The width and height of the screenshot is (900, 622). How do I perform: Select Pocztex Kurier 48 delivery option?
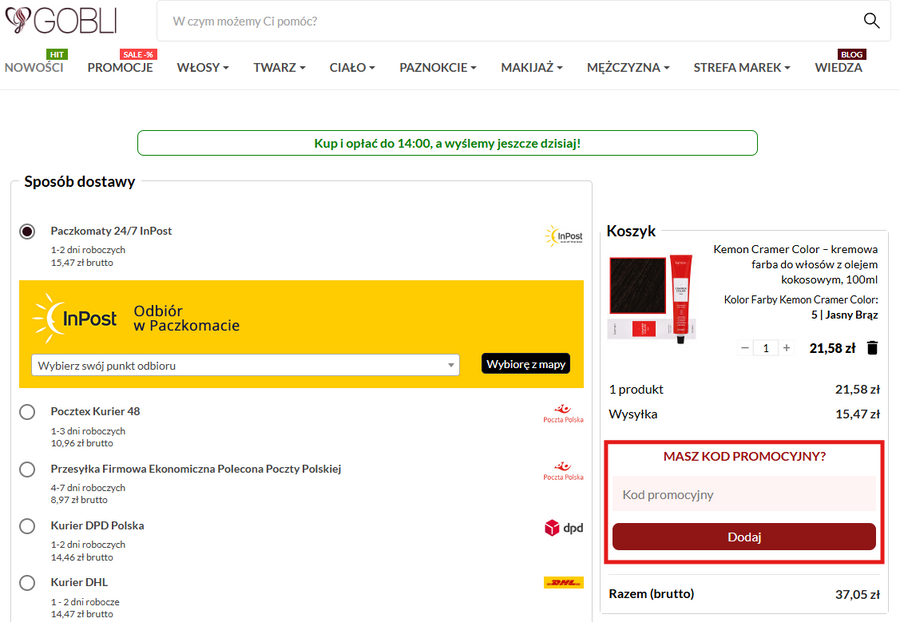click(28, 412)
